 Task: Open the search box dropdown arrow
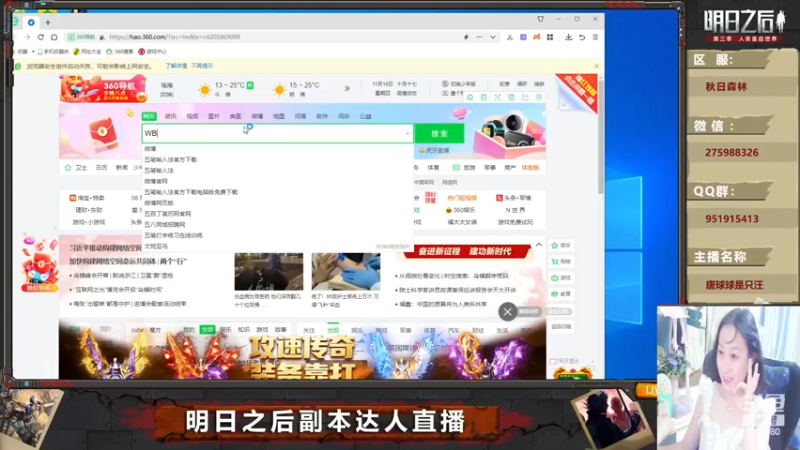(x=407, y=134)
